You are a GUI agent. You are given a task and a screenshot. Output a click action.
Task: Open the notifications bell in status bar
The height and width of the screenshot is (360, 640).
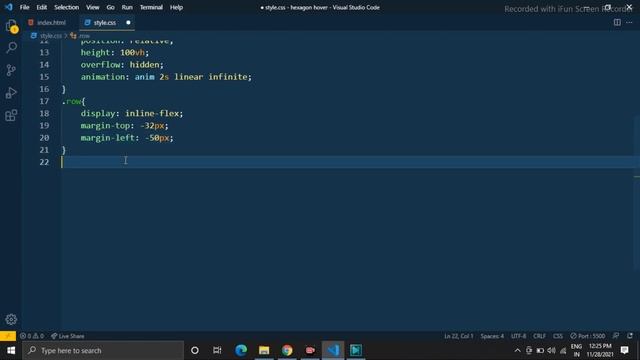click(x=630, y=336)
